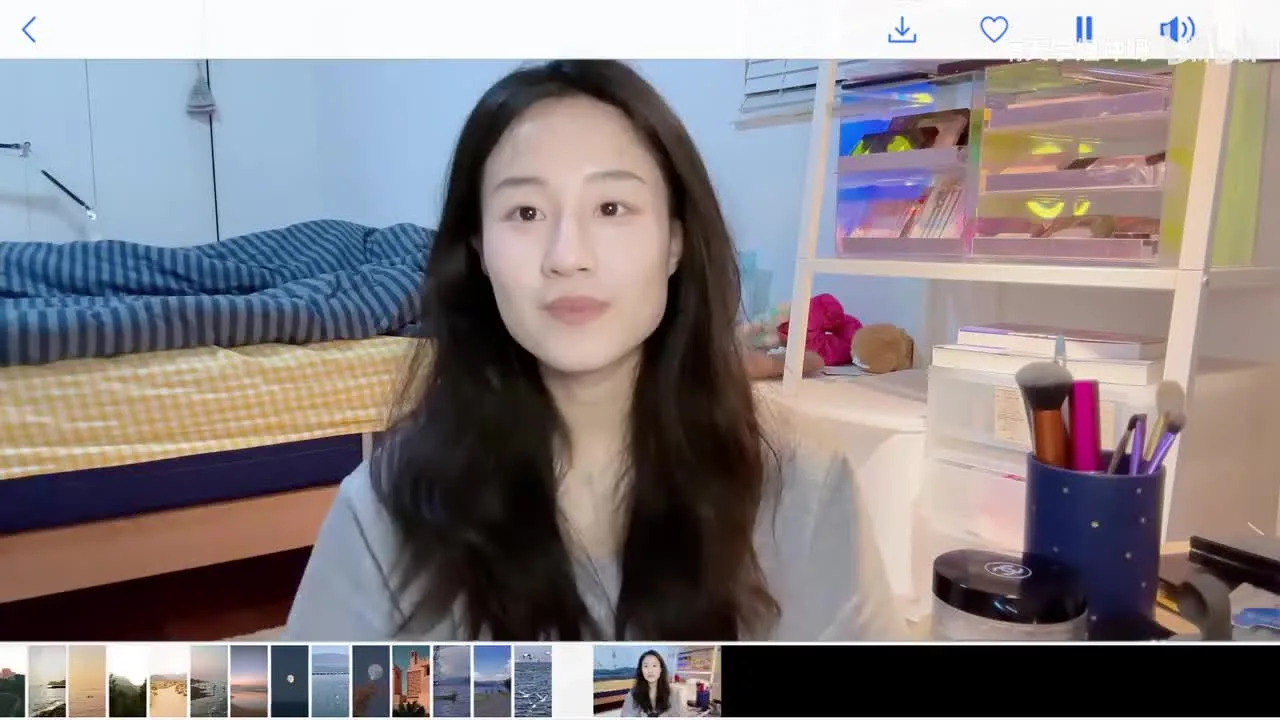
Task: Open the hazy sea with island thumbnail
Action: [47, 681]
